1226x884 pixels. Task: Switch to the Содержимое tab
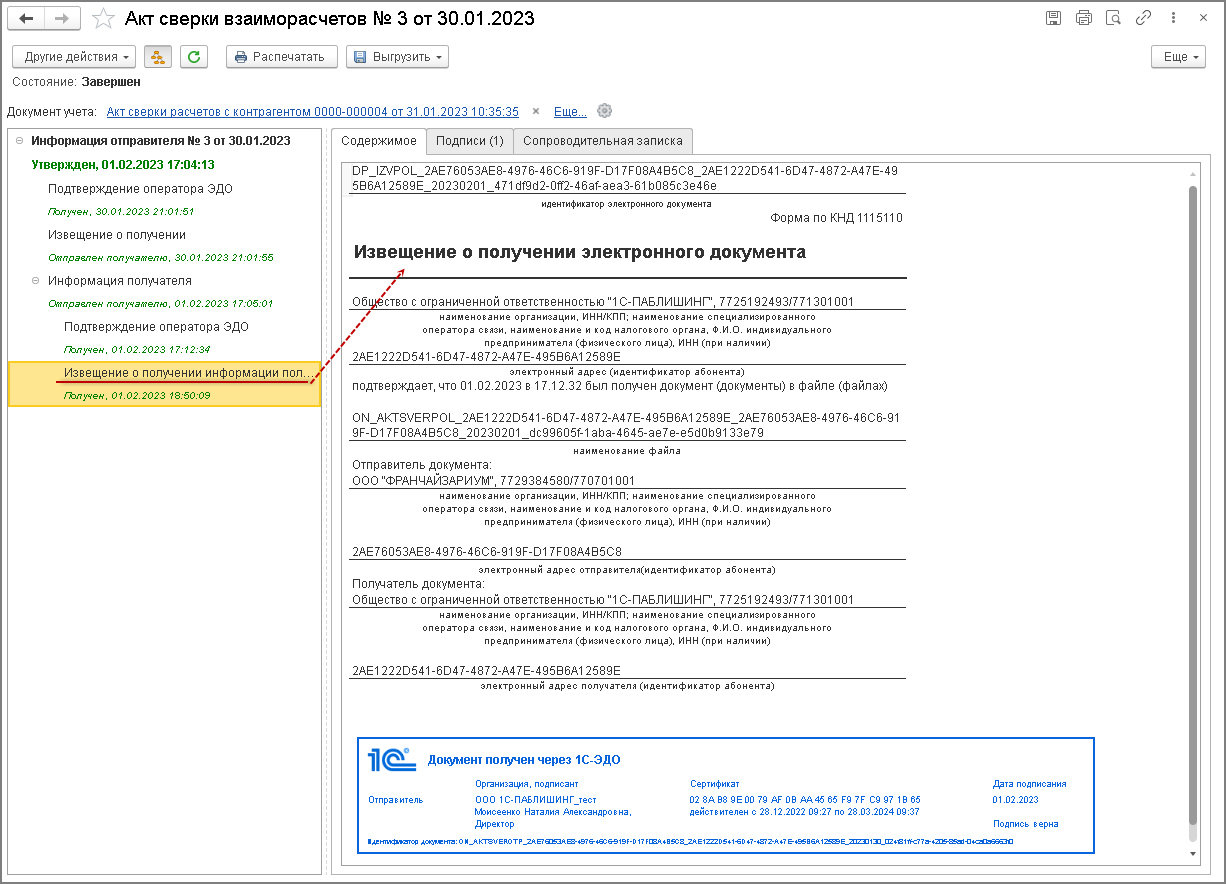(x=377, y=141)
